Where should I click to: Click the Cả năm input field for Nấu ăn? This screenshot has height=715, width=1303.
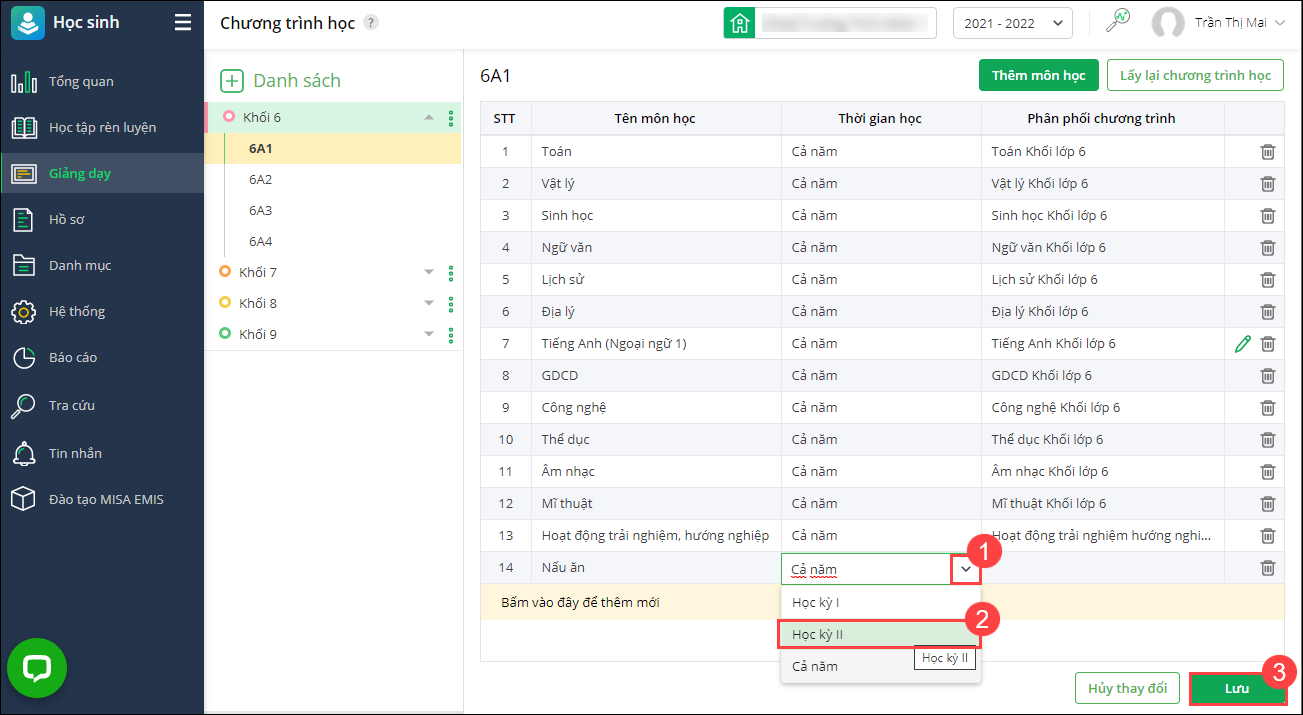pyautogui.click(x=867, y=569)
